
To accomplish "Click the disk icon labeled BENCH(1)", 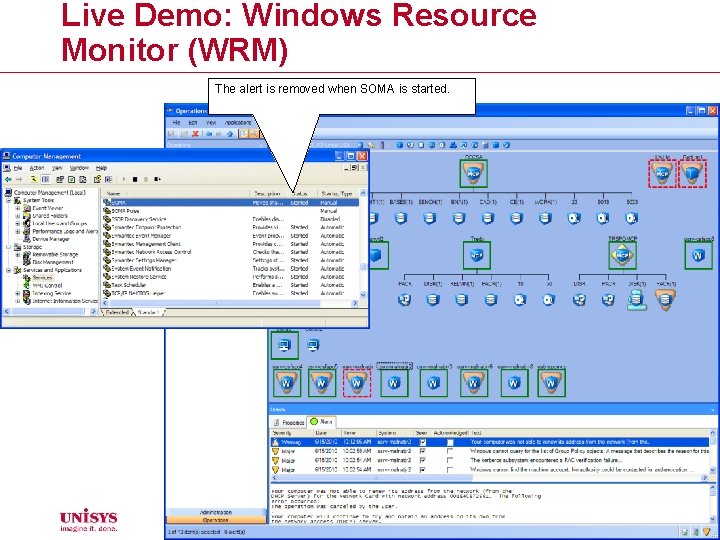I will pyautogui.click(x=429, y=218).
